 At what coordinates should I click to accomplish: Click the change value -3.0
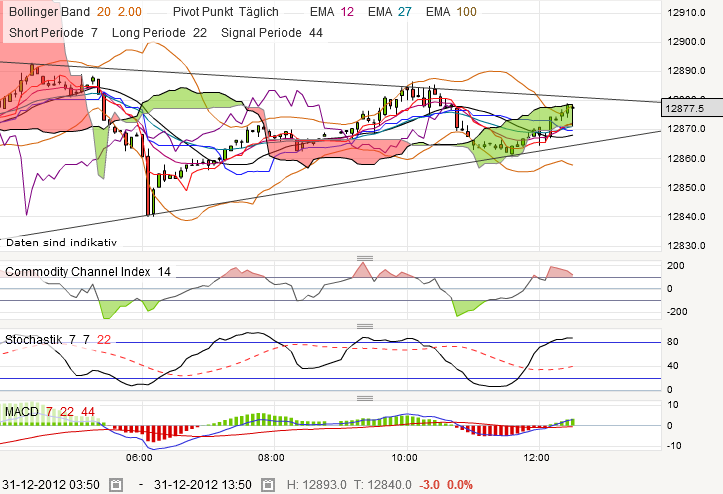(x=429, y=485)
